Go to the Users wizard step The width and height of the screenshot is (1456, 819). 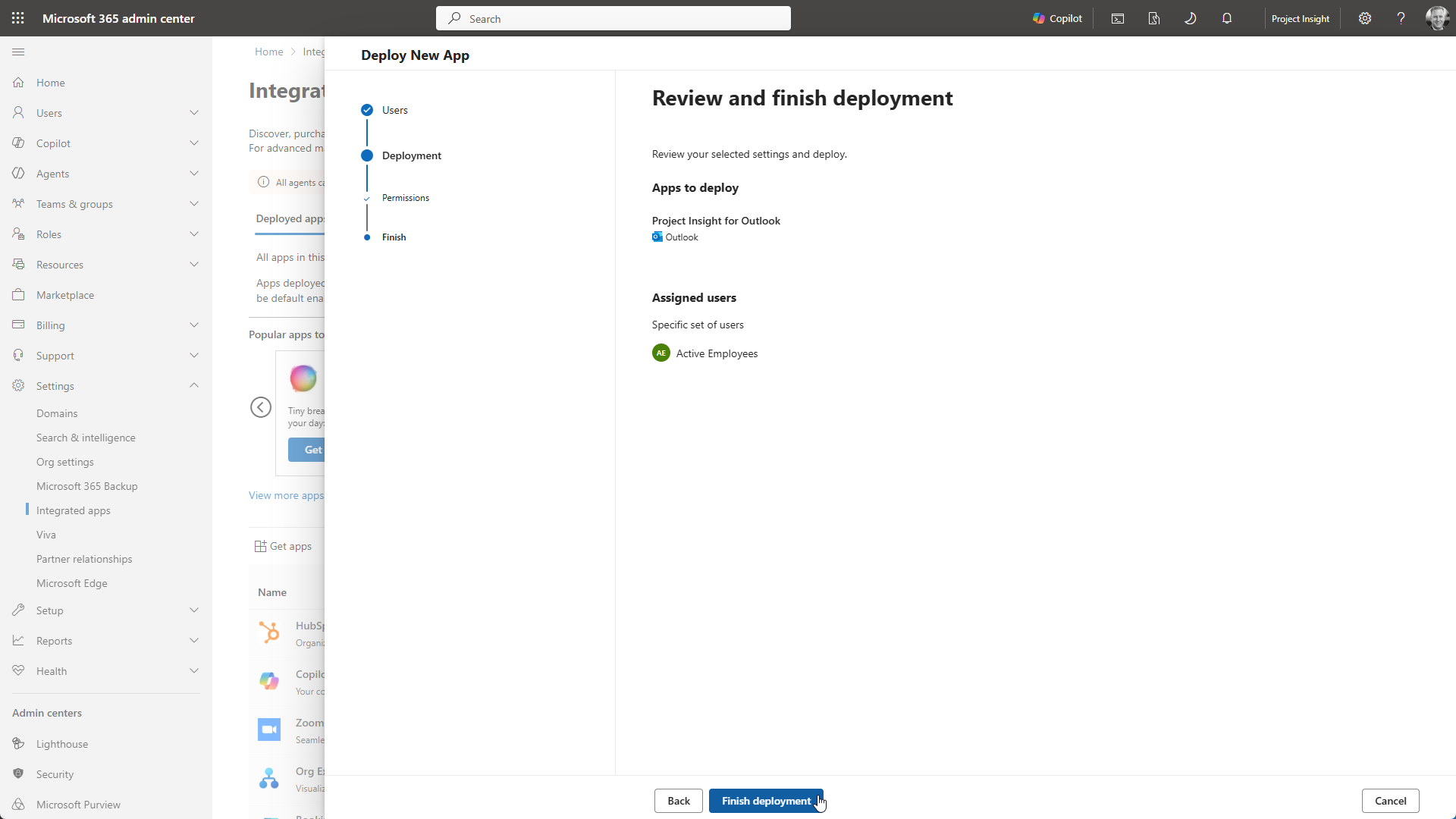394,110
